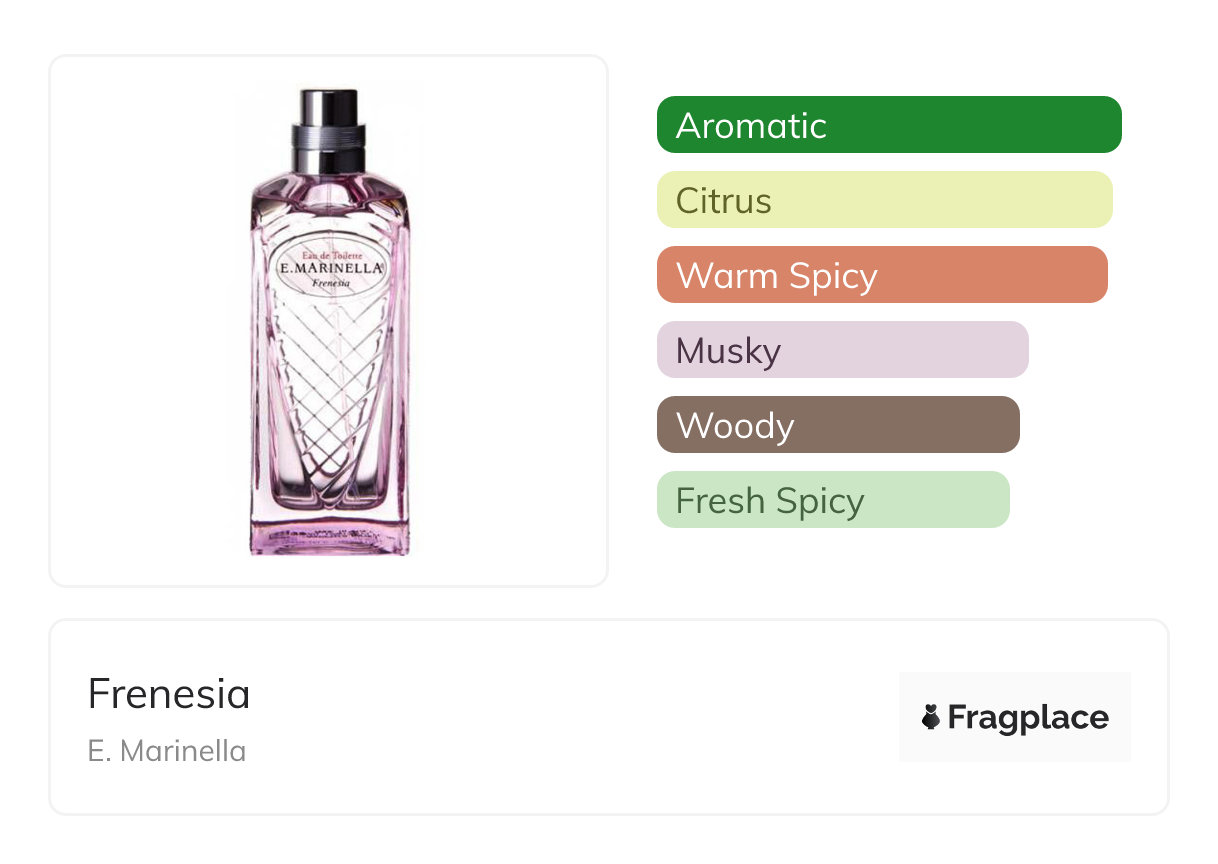Click the empty area left of the bottle
The image size is (1218, 864).
coord(140,320)
